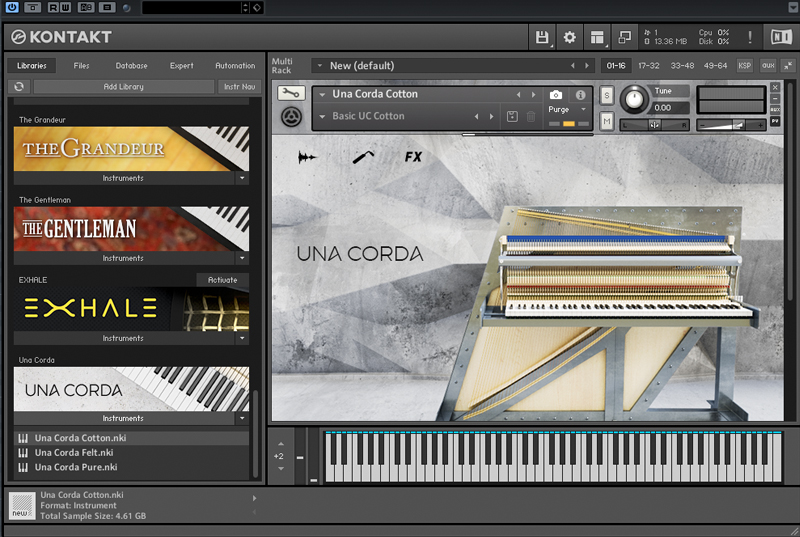
Task: Switch to the Libraries tab
Action: pyautogui.click(x=32, y=65)
